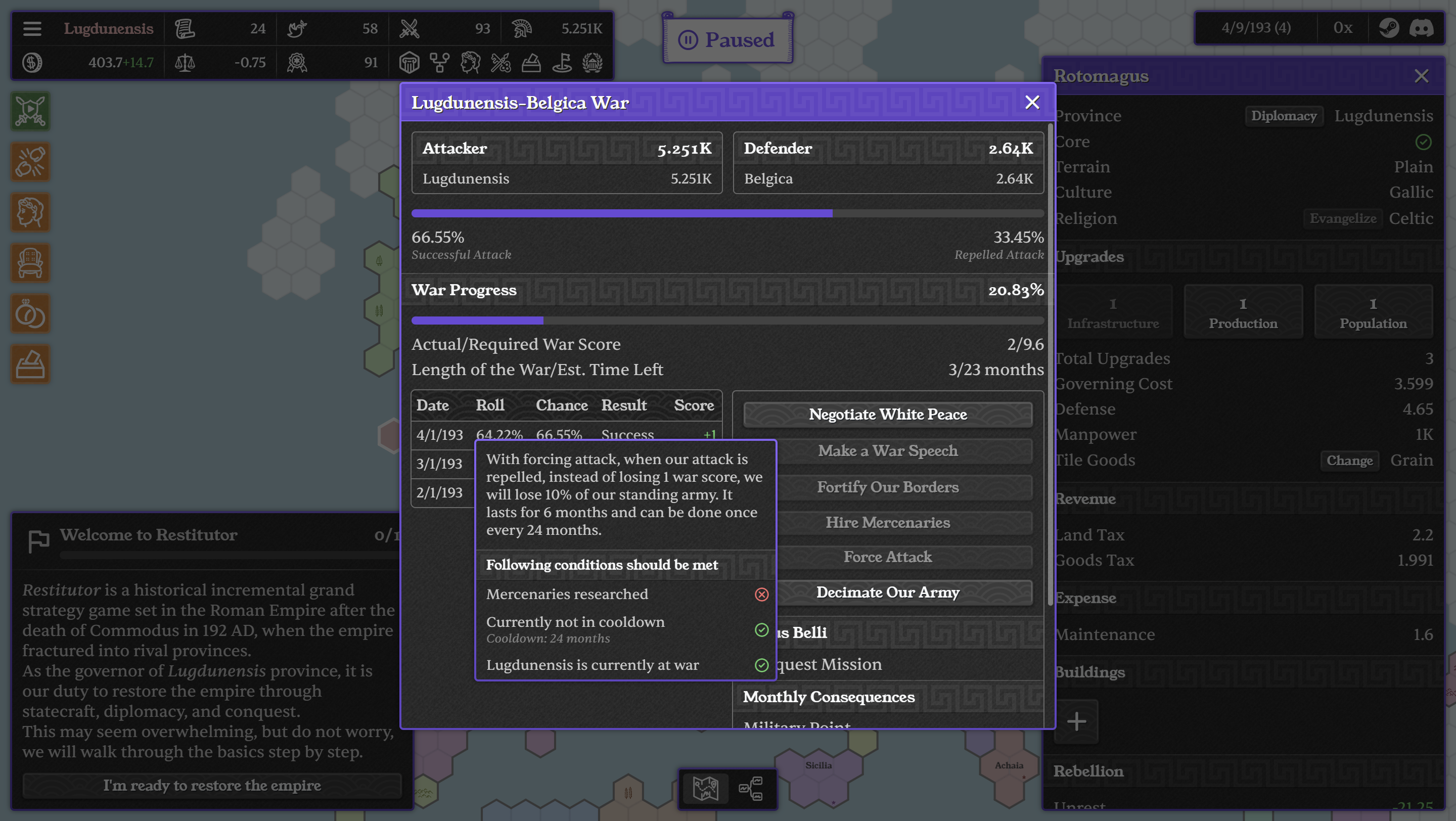1456x821 pixels.
Task: Click the Sicilia label on the map
Action: point(818,765)
